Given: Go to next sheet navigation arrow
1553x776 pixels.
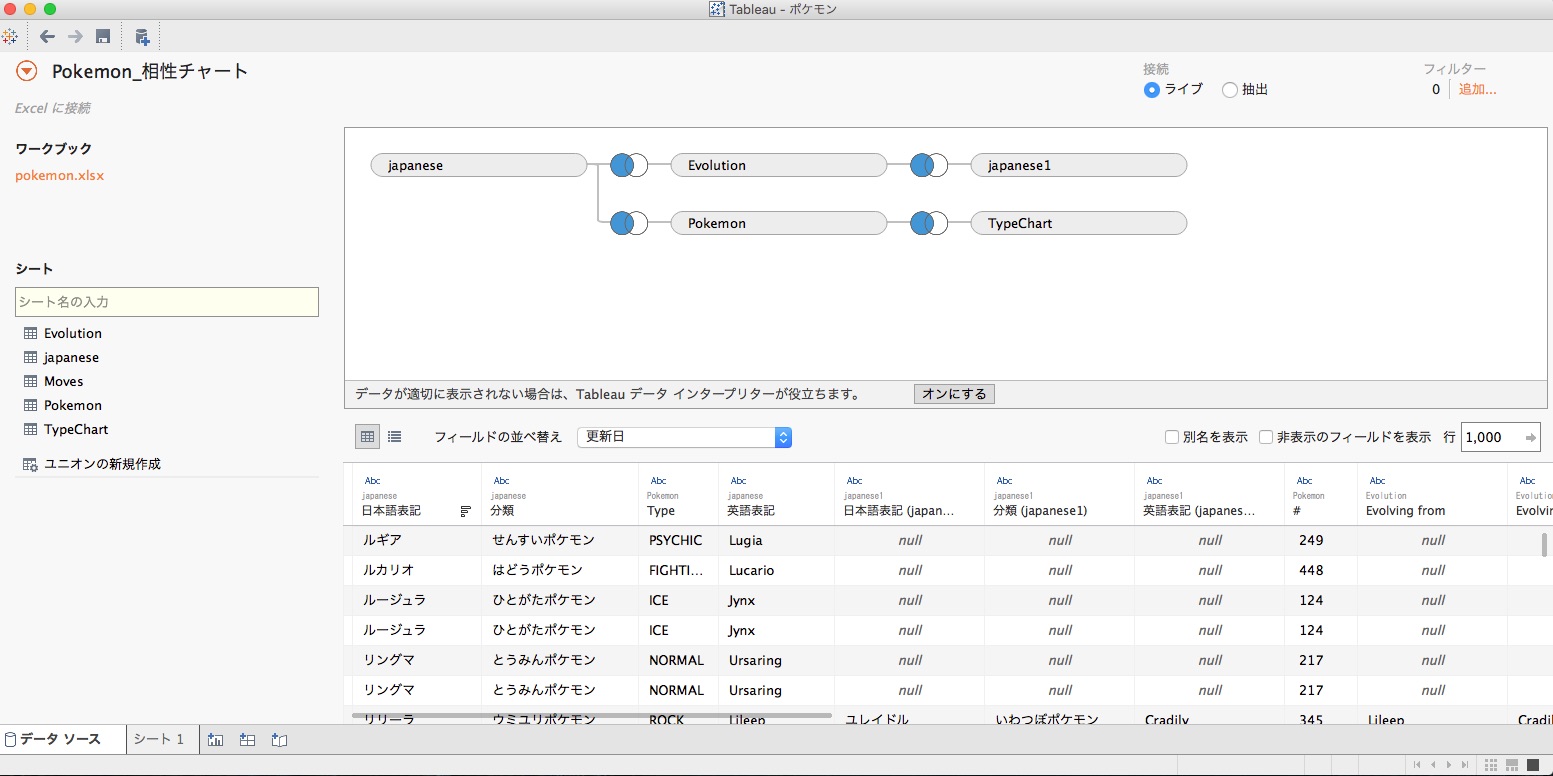Looking at the screenshot, I should tap(1450, 765).
